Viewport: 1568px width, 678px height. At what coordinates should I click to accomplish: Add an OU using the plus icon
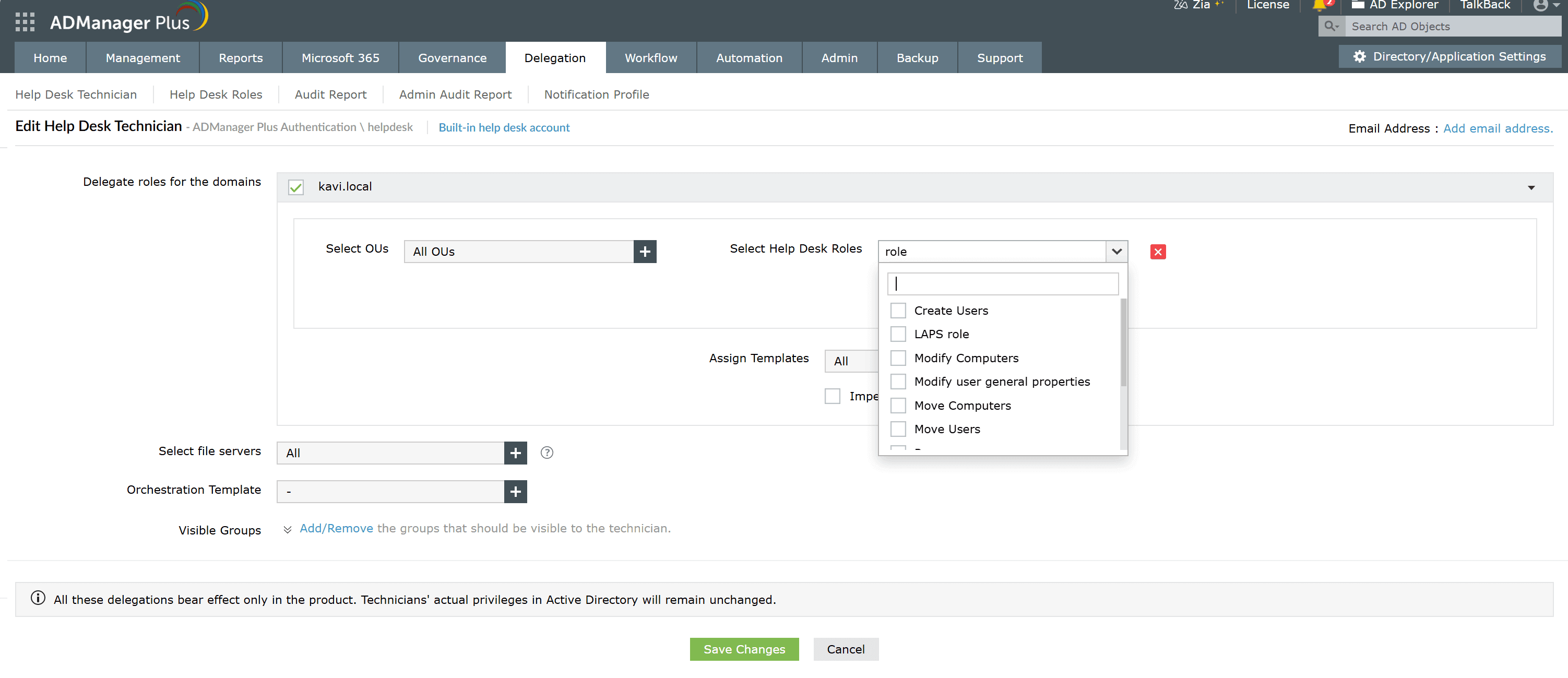(x=644, y=251)
